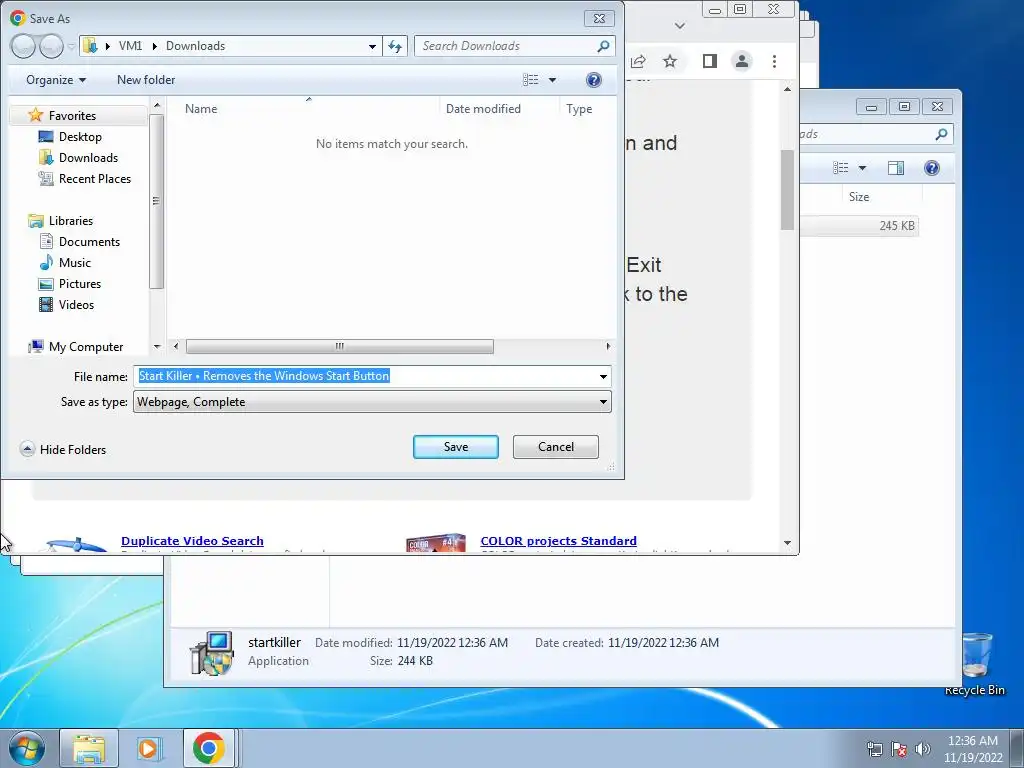This screenshot has height=768, width=1024.
Task: Open the Music library
Action: (x=74, y=263)
